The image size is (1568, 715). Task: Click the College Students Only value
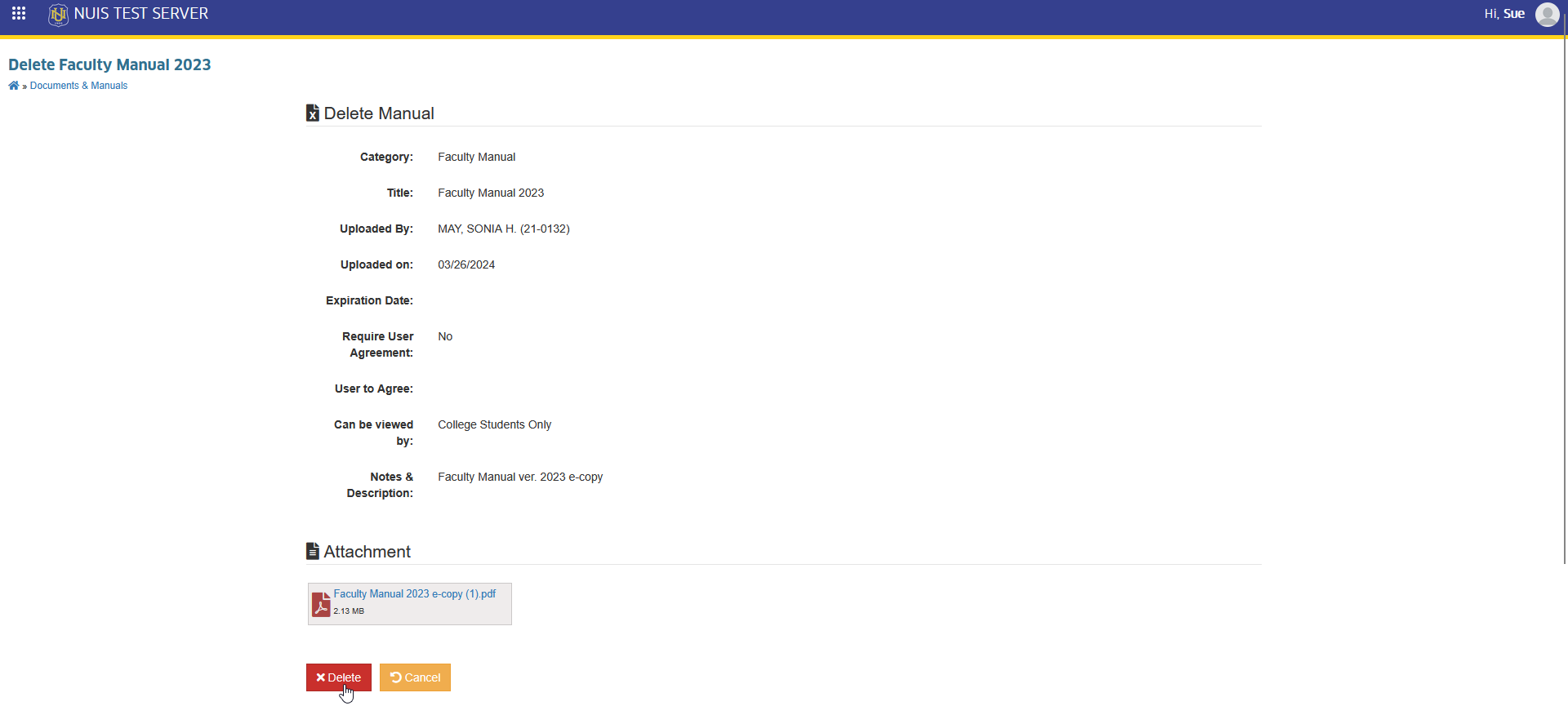coord(494,424)
